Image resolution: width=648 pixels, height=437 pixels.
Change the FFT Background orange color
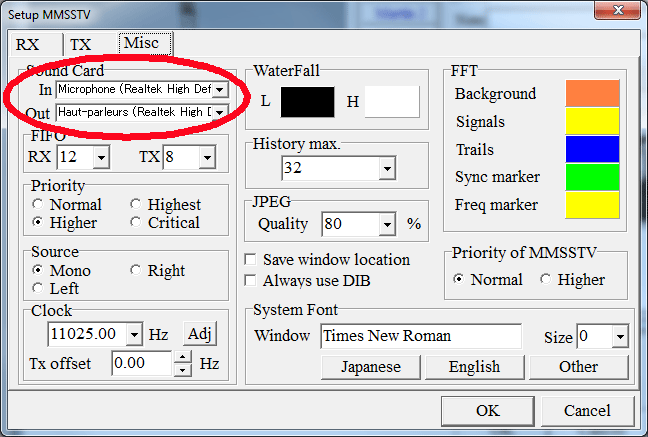tap(592, 93)
